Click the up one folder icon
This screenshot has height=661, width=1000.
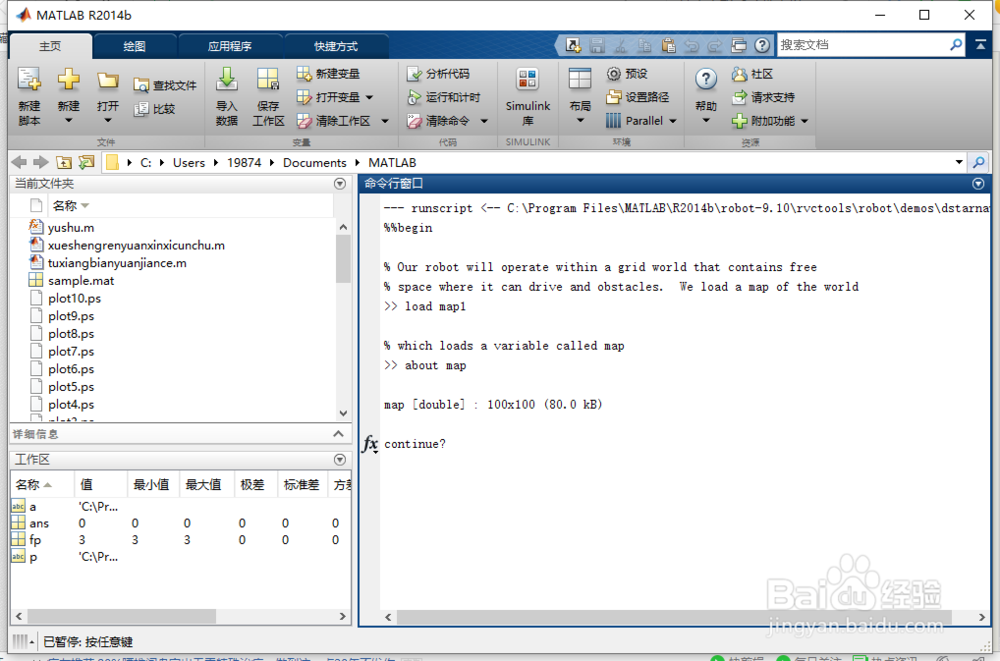click(x=64, y=163)
